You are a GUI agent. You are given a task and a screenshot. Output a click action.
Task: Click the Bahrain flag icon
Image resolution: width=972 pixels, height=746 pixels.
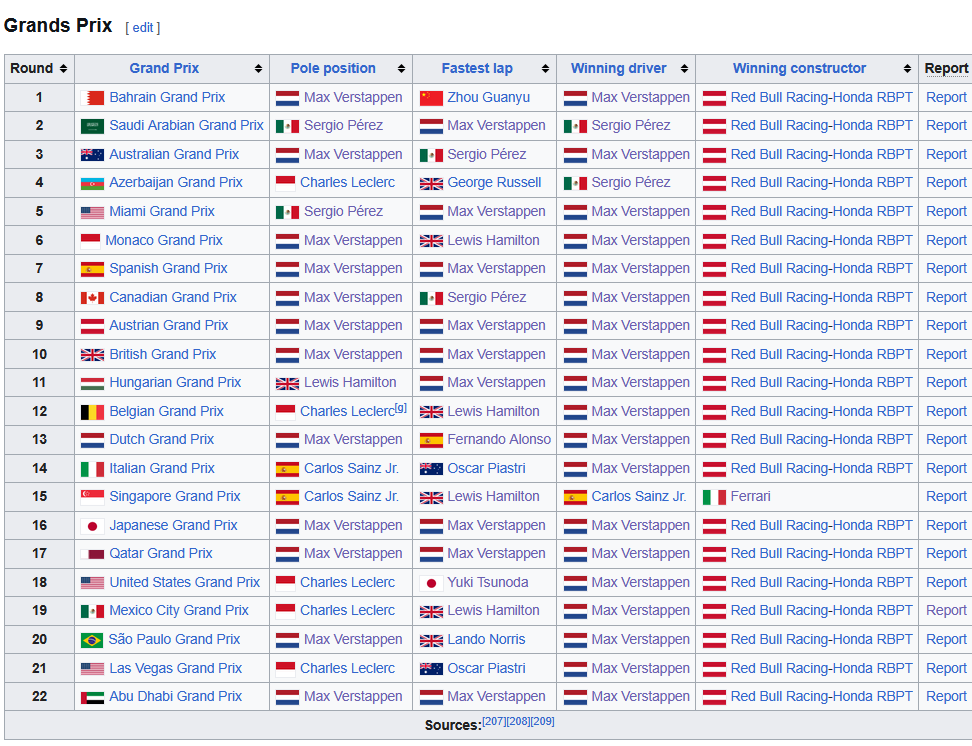click(x=92, y=98)
